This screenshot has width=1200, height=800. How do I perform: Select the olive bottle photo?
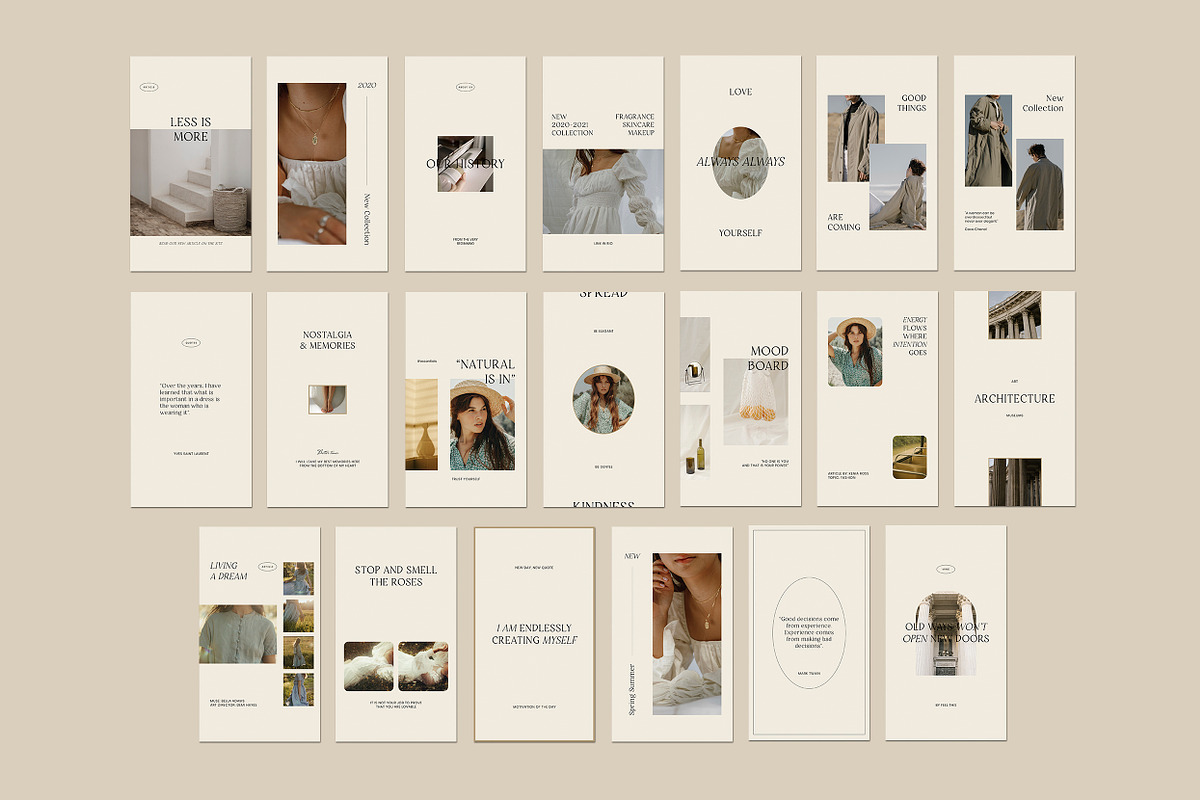695,440
